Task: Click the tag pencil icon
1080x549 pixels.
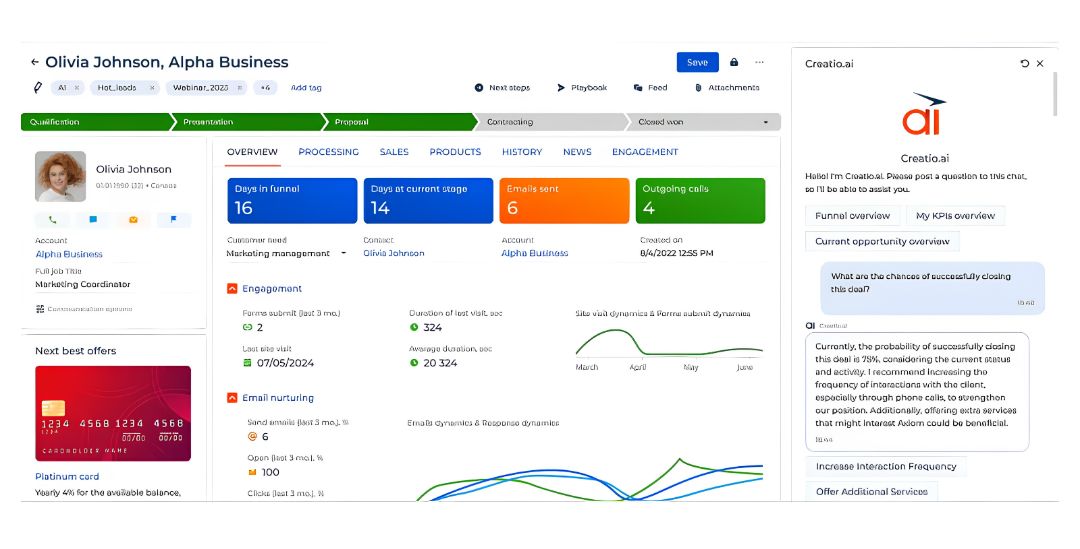Action: click(38, 87)
